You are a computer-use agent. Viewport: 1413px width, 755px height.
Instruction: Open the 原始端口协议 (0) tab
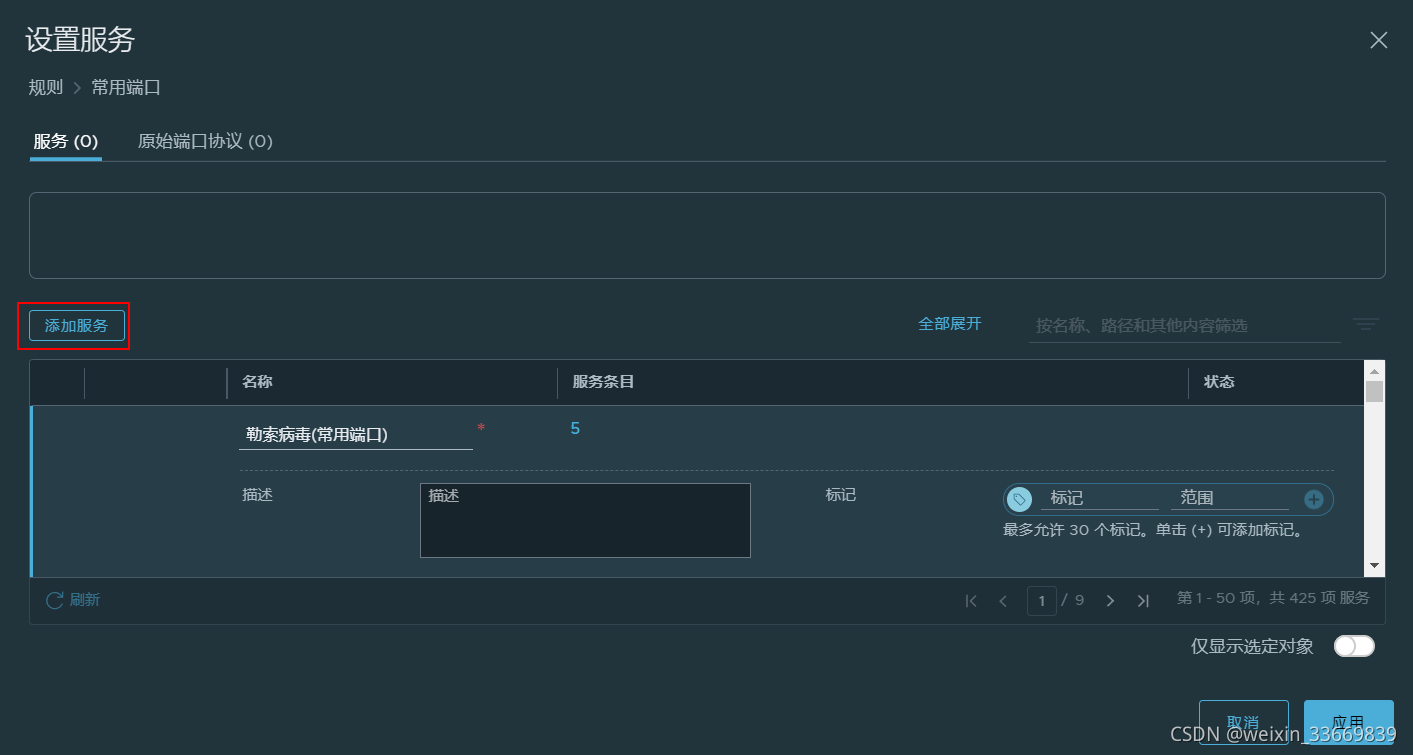(205, 141)
